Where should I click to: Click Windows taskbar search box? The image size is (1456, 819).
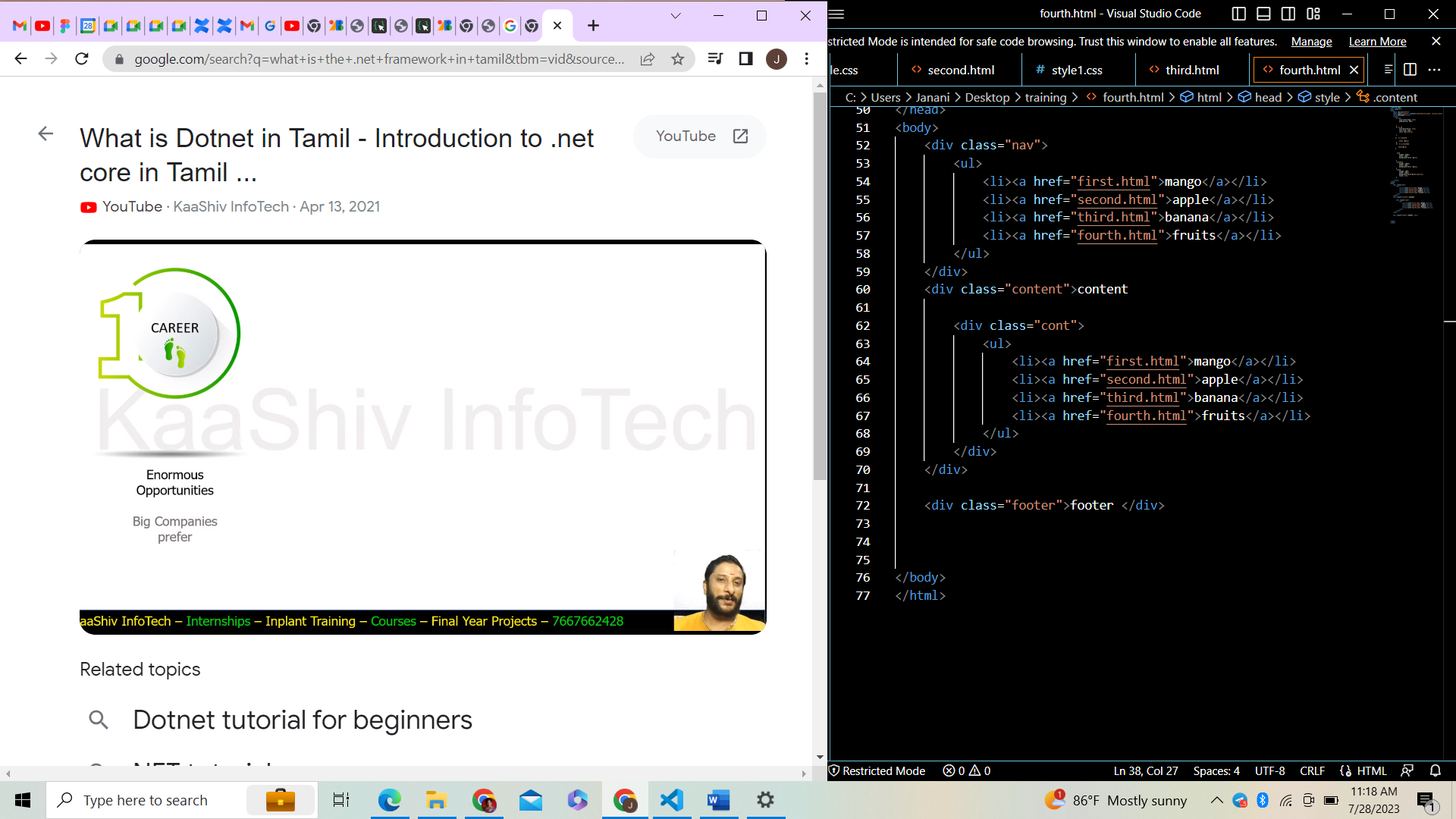[182, 800]
